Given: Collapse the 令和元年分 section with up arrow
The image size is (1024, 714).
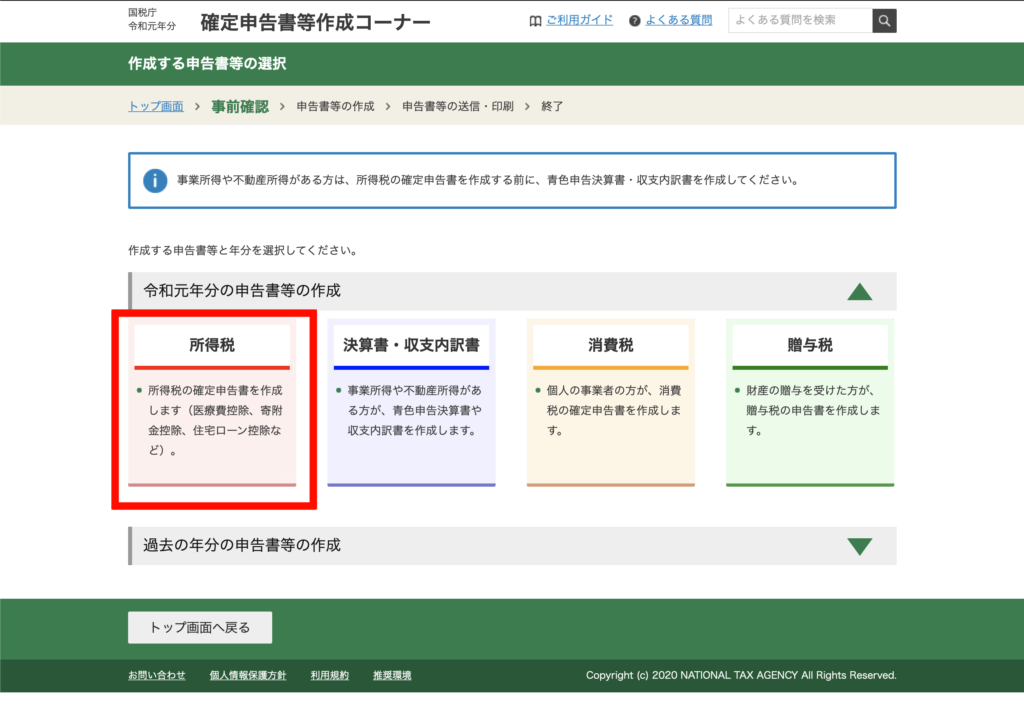Looking at the screenshot, I should click(x=859, y=292).
